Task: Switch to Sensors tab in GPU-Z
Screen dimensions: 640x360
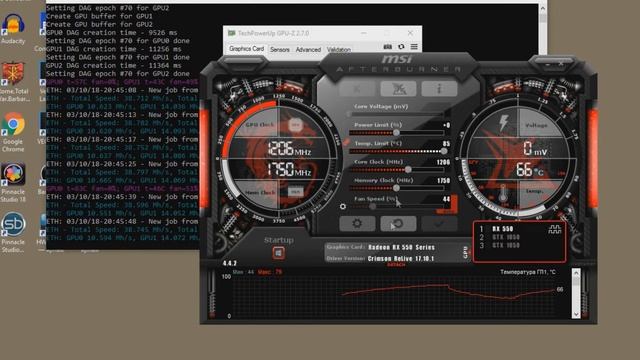Action: [280, 49]
